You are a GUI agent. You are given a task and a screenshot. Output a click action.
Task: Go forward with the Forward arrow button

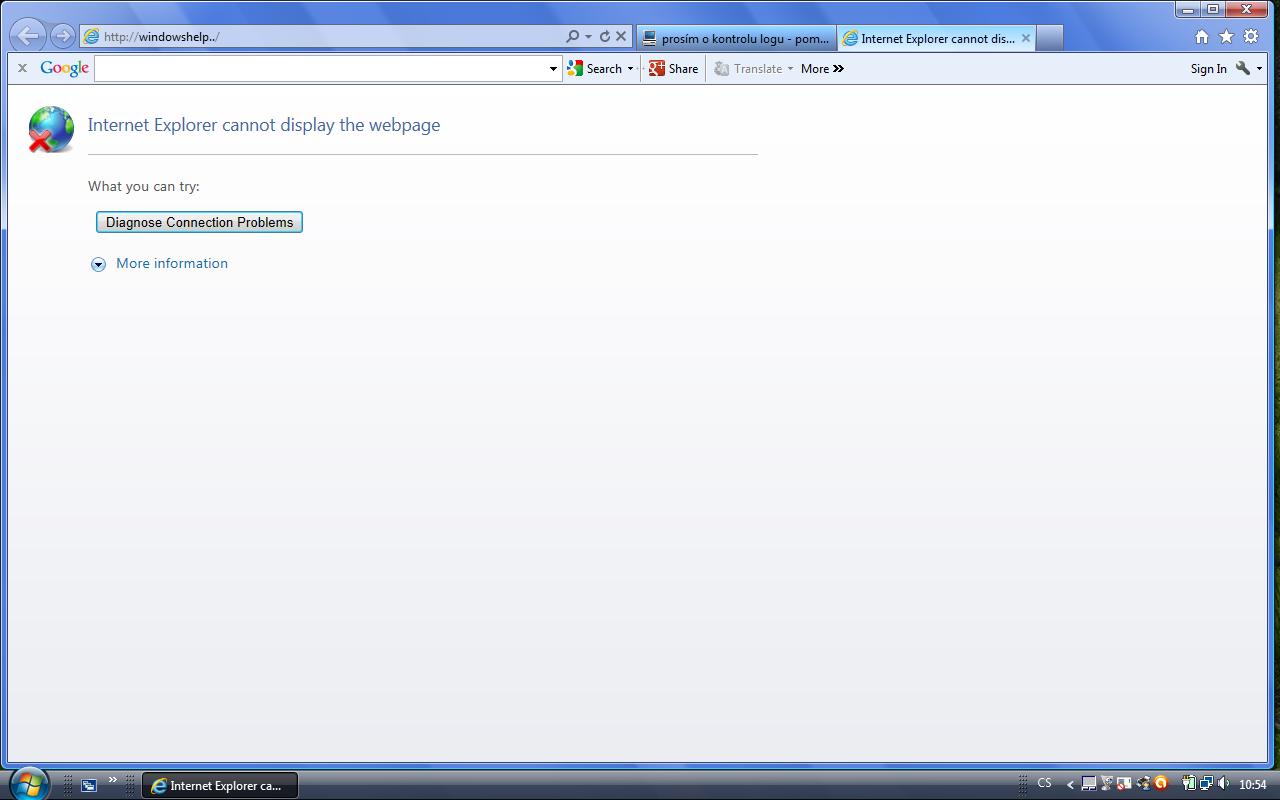[62, 36]
